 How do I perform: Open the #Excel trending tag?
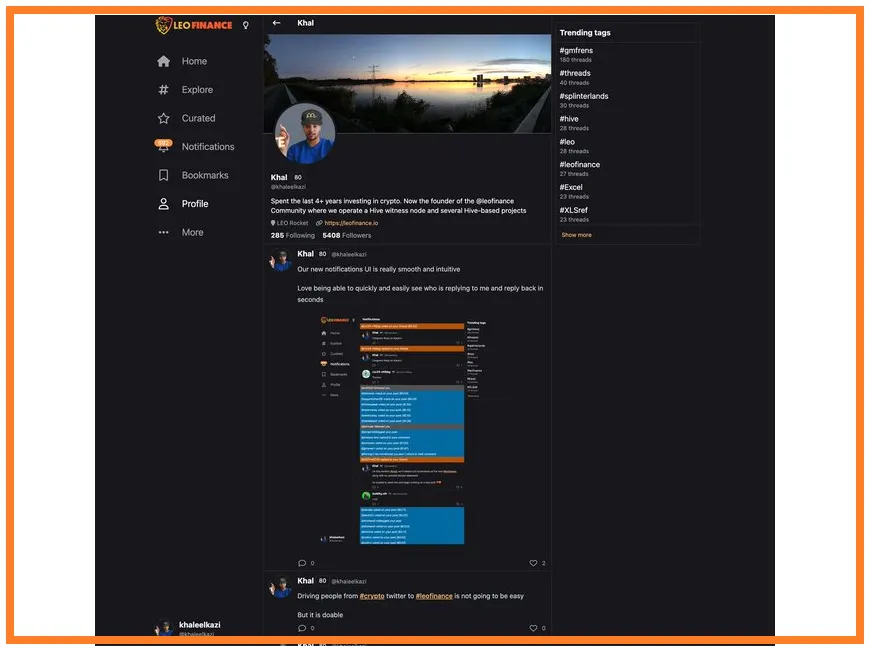(571, 187)
